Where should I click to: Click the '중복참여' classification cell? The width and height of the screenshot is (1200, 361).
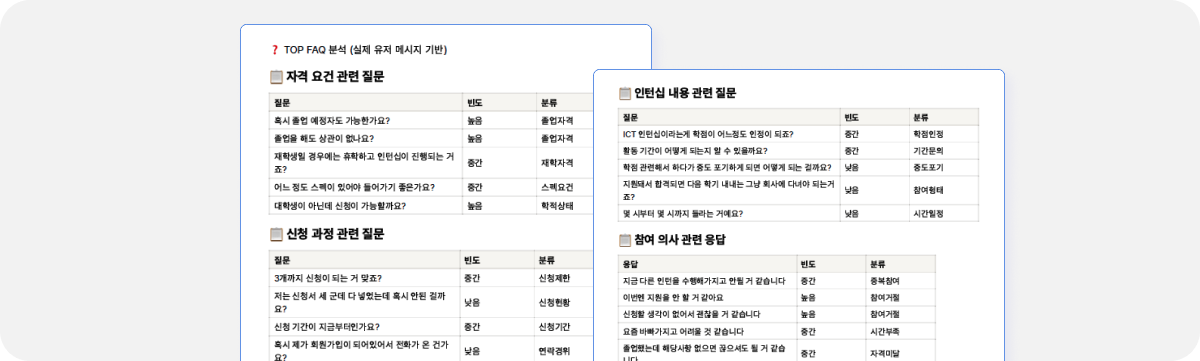click(x=886, y=281)
